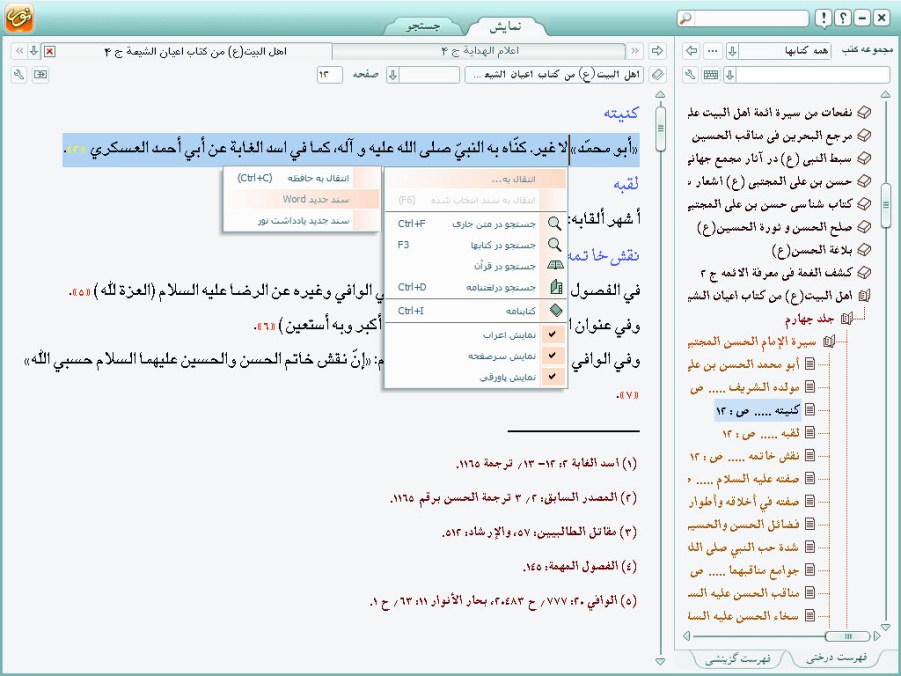
Task: Open the dropdown arrow left of the book title
Action: pos(392,75)
